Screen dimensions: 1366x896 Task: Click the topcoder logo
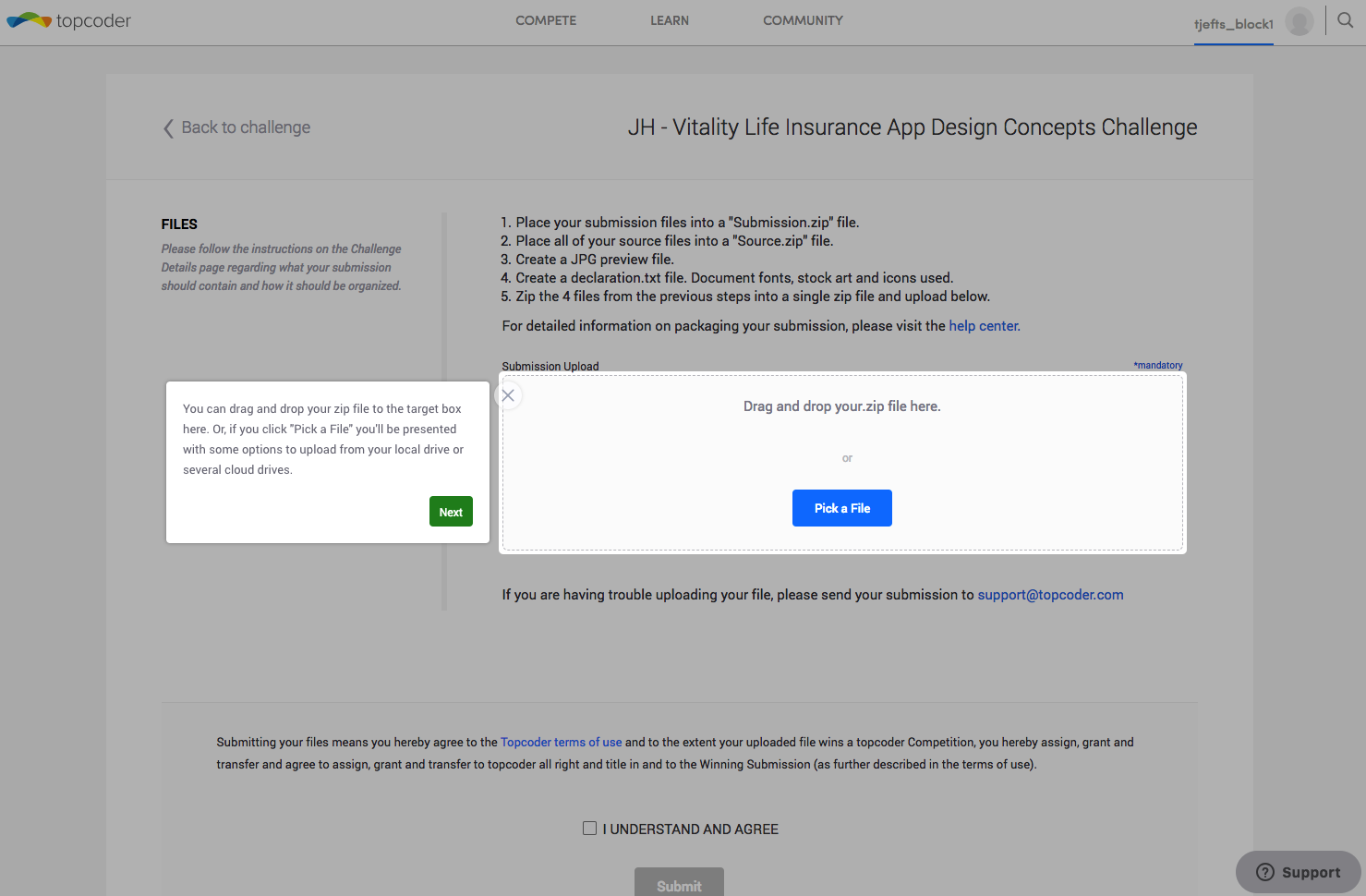(x=69, y=20)
